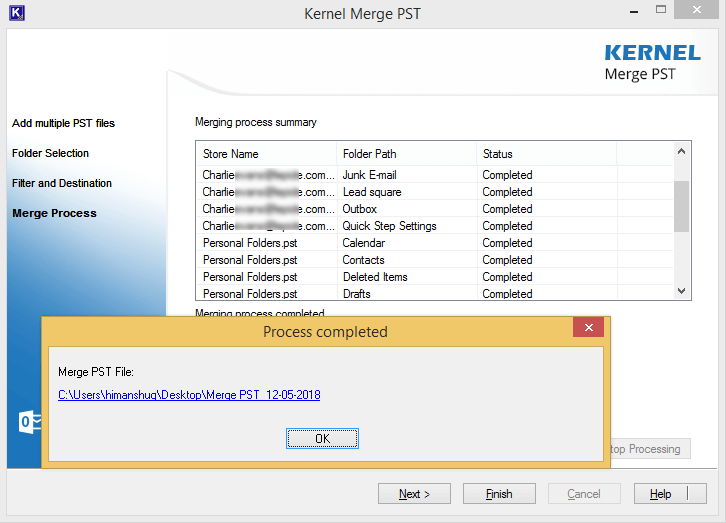Click OK in Process completed dialog
The height and width of the screenshot is (523, 726).
coord(322,438)
